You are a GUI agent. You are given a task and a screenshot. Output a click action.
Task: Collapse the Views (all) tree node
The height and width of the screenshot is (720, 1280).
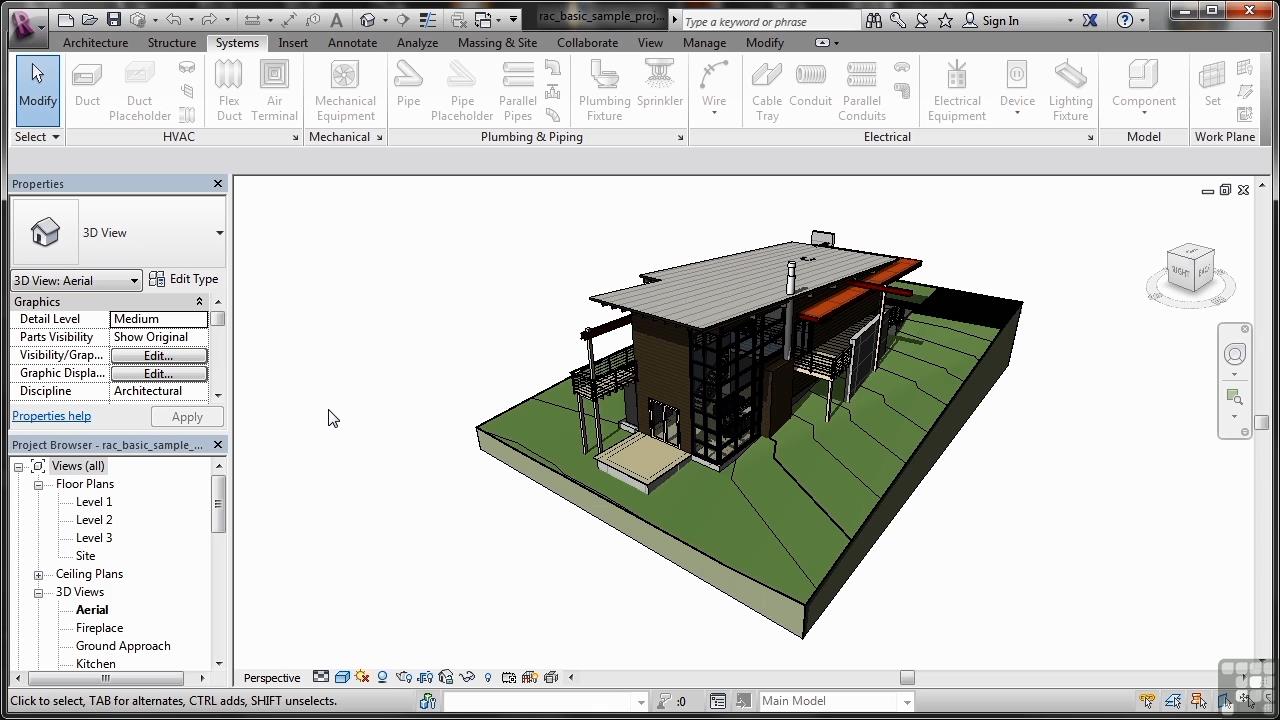point(18,466)
